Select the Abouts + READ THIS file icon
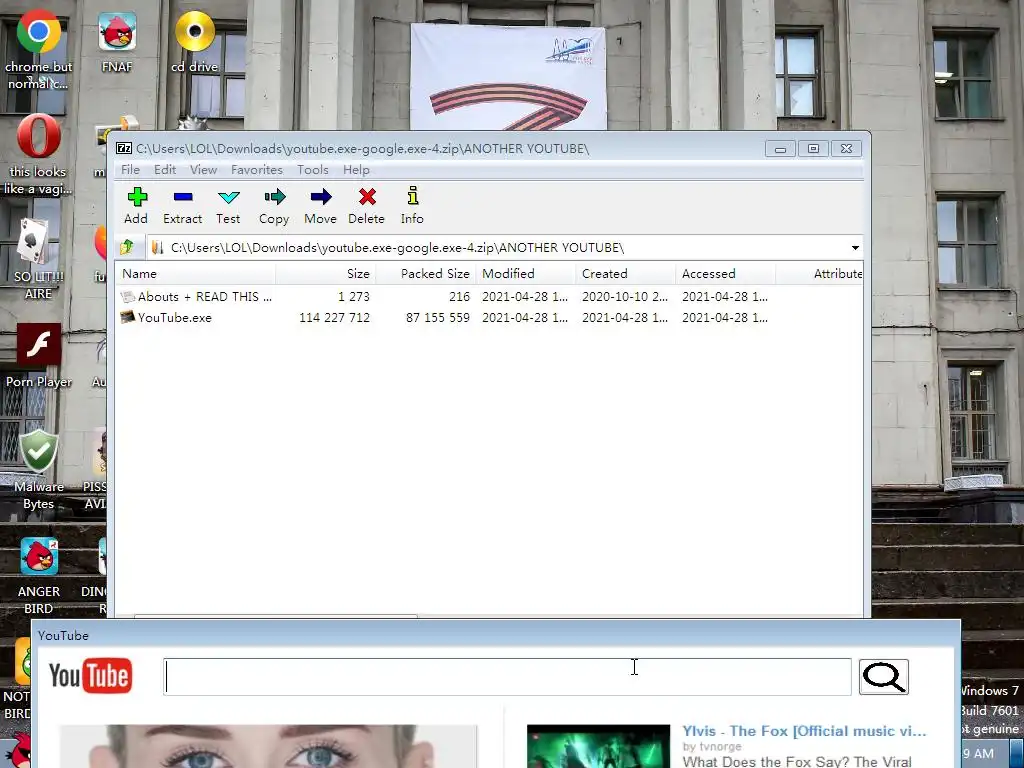The height and width of the screenshot is (768, 1024). coord(128,296)
